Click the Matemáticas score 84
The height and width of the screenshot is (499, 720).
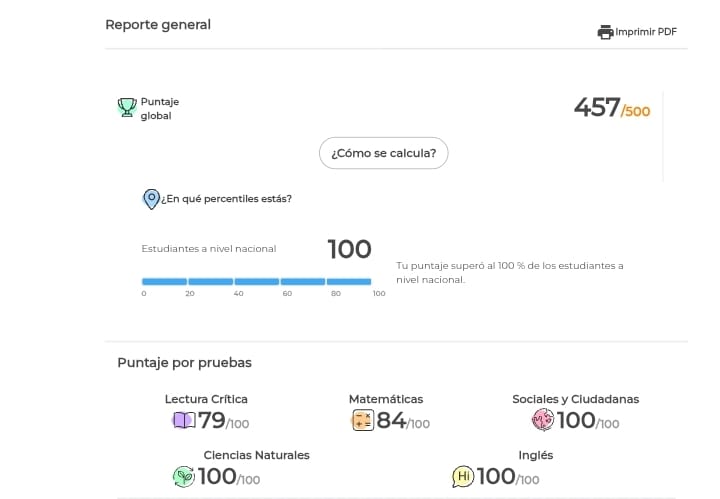(391, 421)
